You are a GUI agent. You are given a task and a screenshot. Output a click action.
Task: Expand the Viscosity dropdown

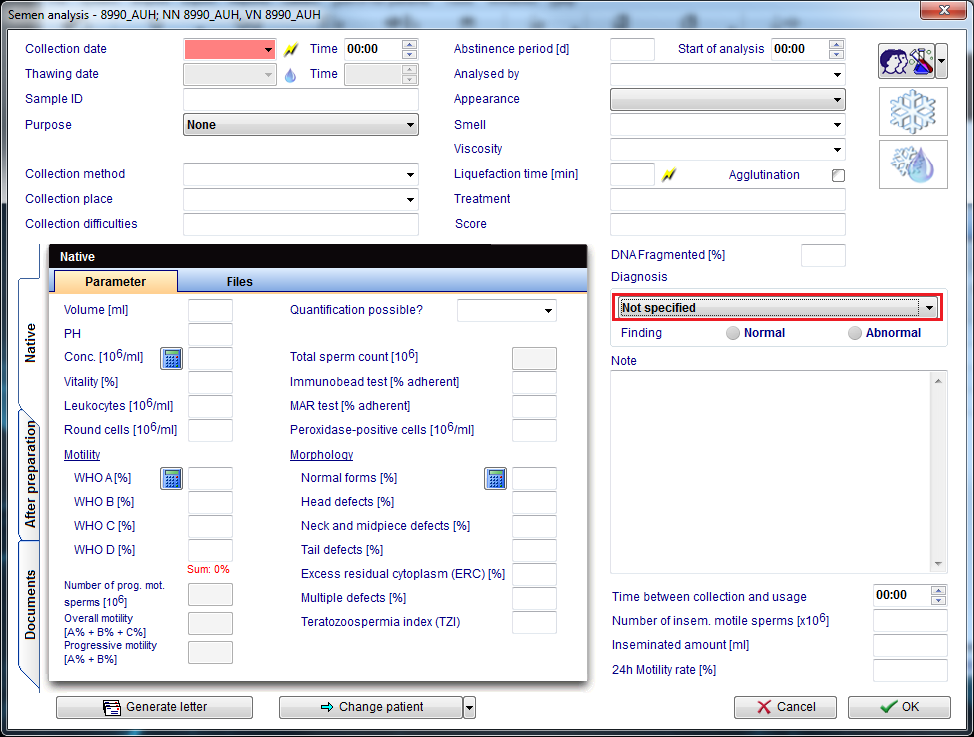(837, 150)
